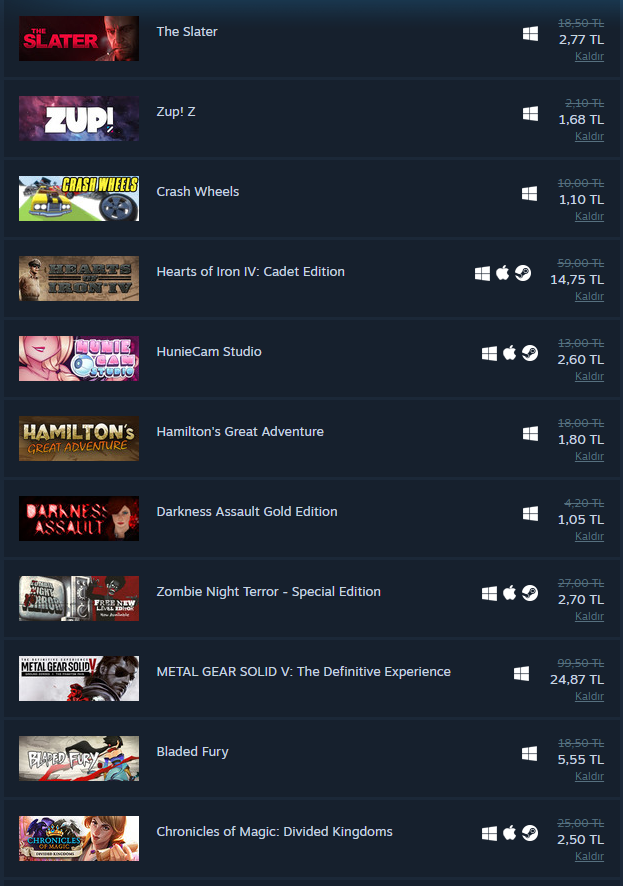
Task: Remove Crash Wheels using Kaldır
Action: [x=589, y=216]
